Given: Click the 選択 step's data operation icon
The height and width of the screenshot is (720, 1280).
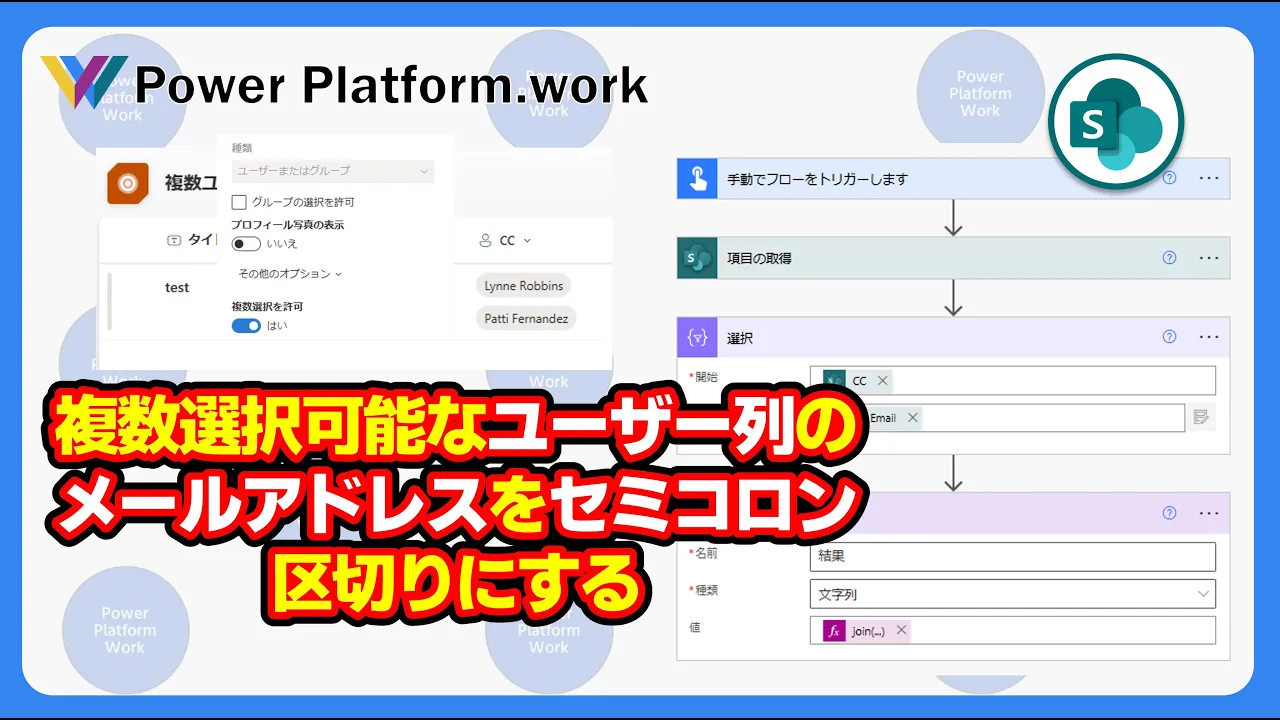Looking at the screenshot, I should pos(697,338).
